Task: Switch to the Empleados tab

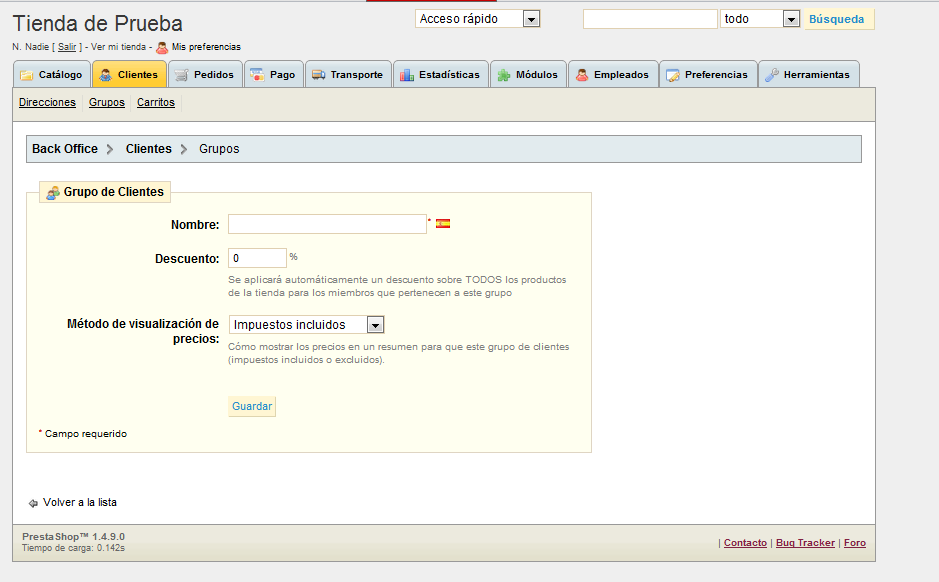Action: pyautogui.click(x=611, y=75)
